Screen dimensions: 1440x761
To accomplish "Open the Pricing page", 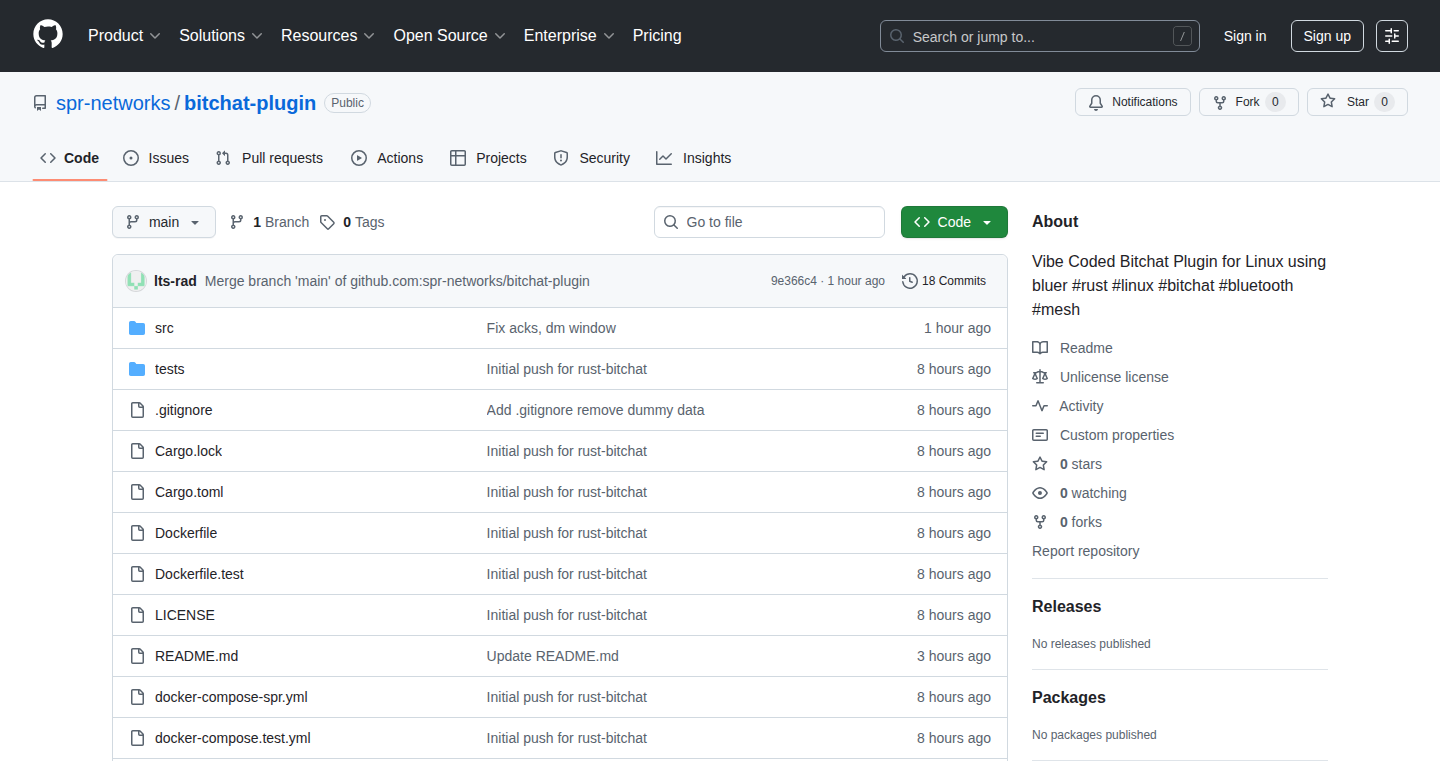I will [657, 36].
